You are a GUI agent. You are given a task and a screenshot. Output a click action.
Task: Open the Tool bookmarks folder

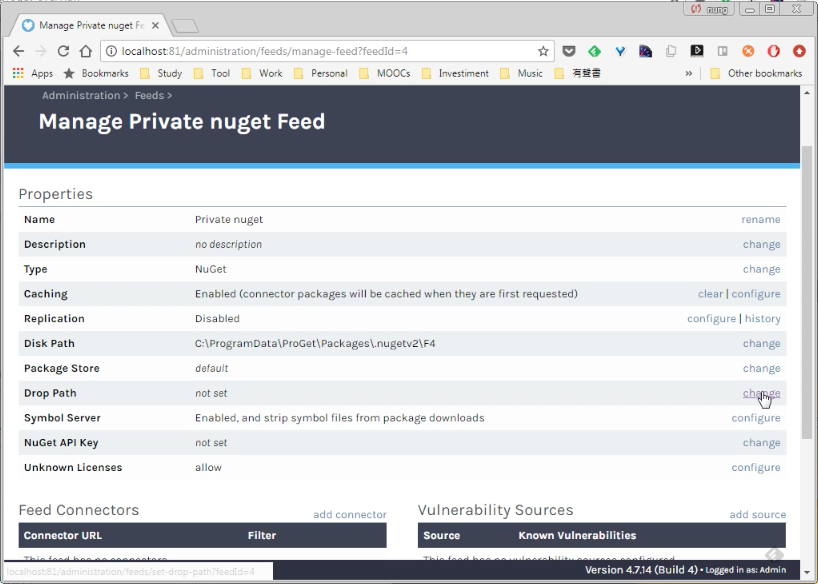pos(212,73)
